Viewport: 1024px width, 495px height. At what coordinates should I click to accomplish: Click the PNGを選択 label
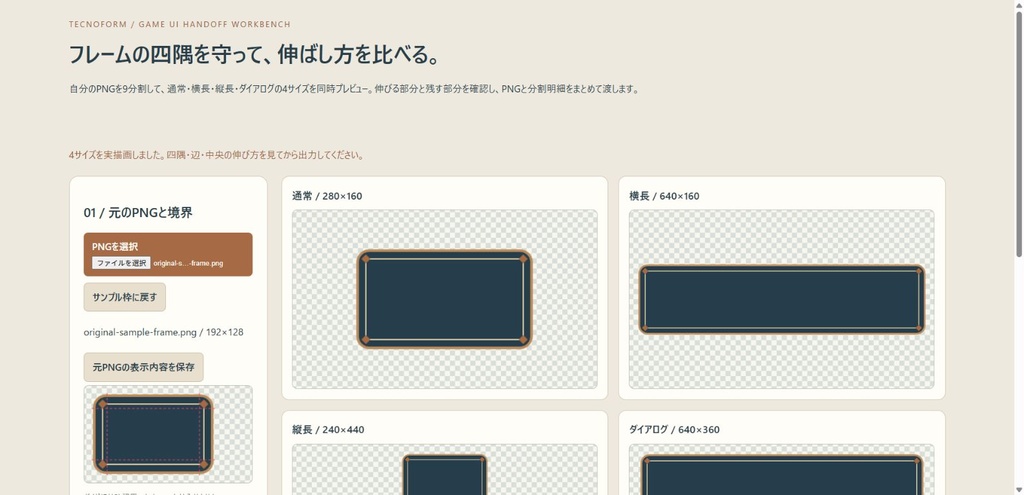(x=115, y=247)
